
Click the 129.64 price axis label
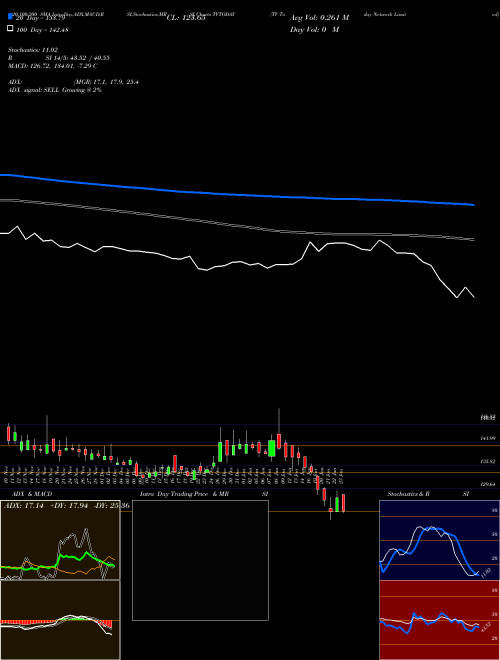[488, 484]
